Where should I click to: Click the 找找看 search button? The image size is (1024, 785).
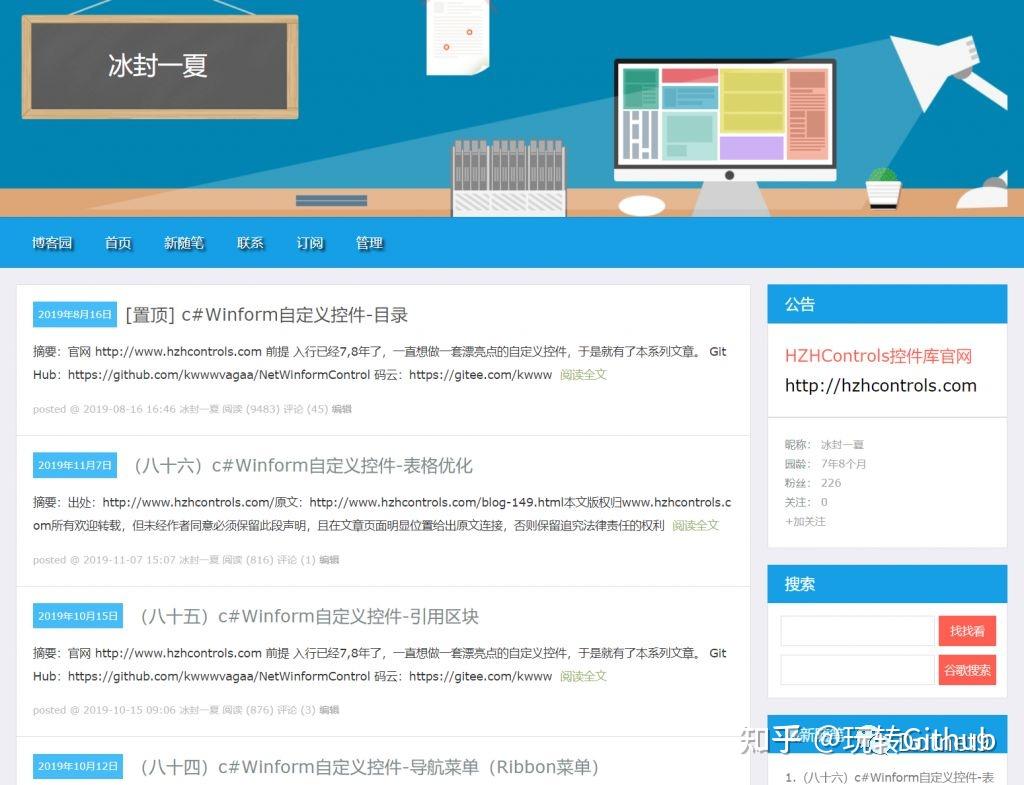pyautogui.click(x=967, y=631)
